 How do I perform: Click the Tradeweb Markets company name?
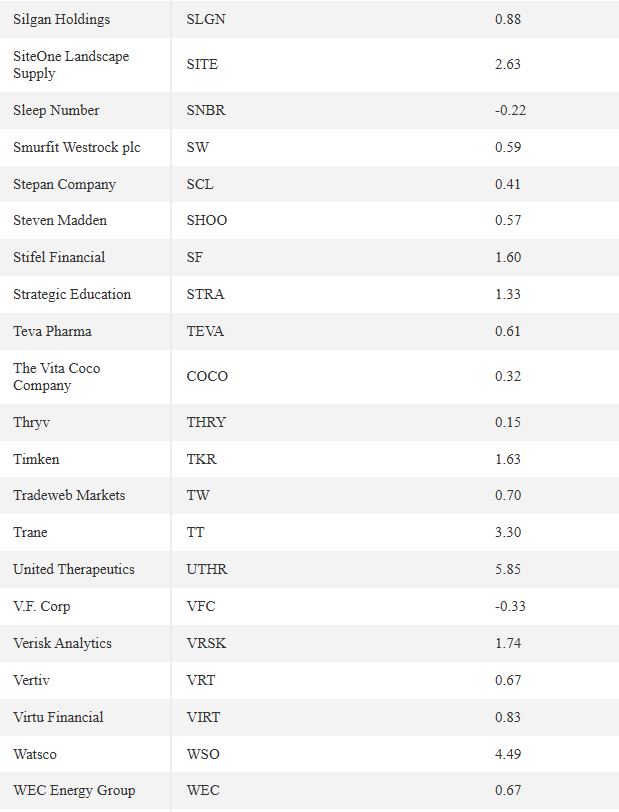(x=69, y=496)
